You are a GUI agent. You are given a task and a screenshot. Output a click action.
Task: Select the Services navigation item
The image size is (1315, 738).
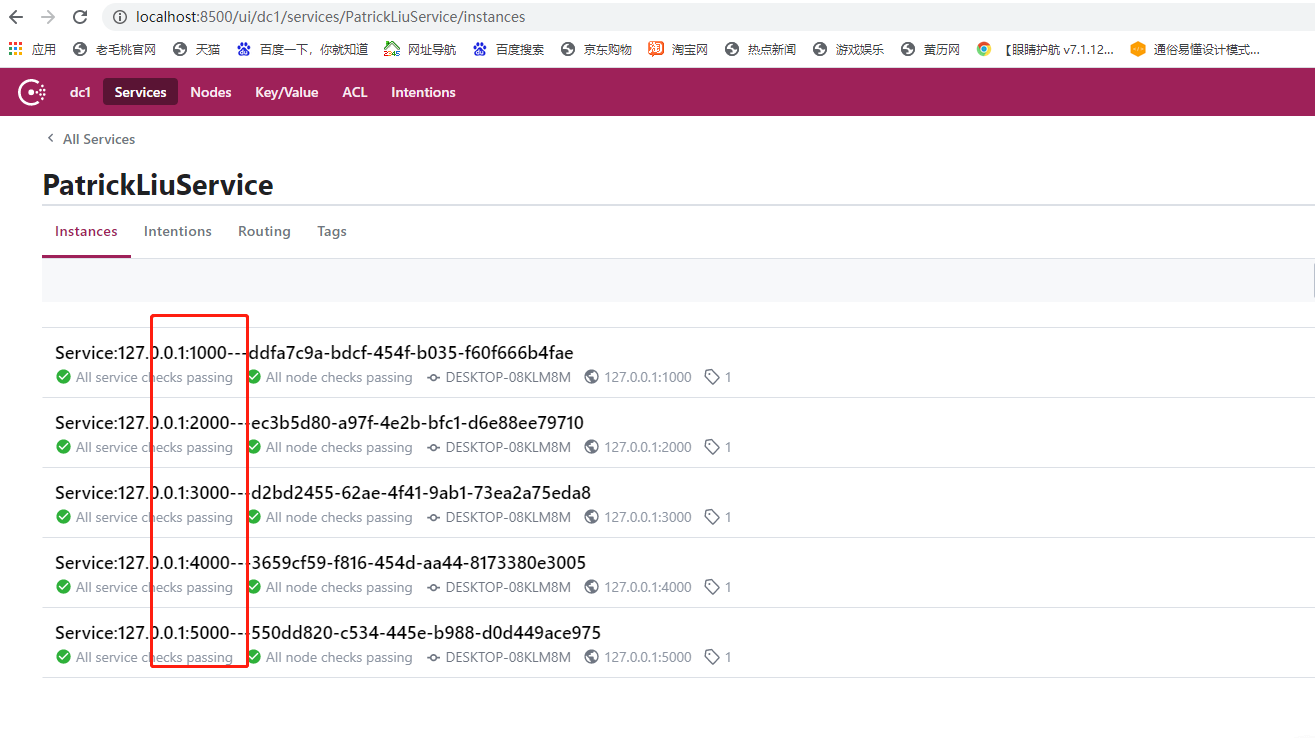click(140, 92)
